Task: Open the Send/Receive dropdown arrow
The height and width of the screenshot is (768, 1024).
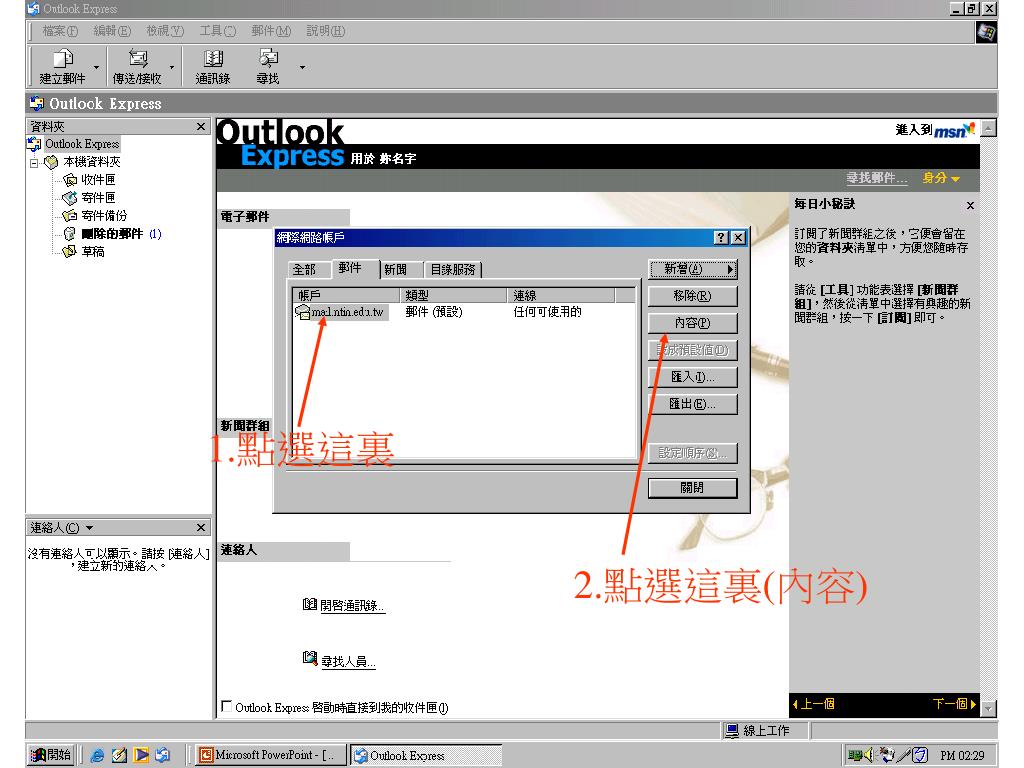Action: coord(172,67)
